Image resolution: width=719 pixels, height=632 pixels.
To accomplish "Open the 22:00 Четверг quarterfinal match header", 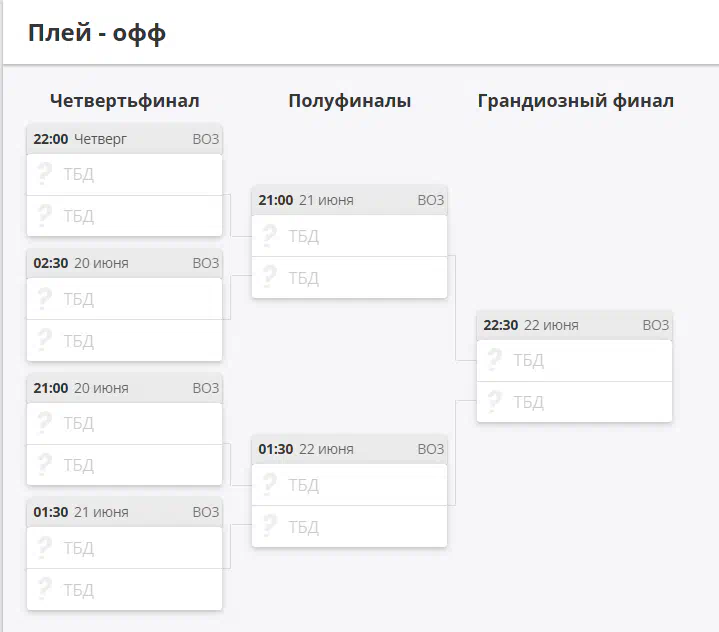I will pos(125,139).
